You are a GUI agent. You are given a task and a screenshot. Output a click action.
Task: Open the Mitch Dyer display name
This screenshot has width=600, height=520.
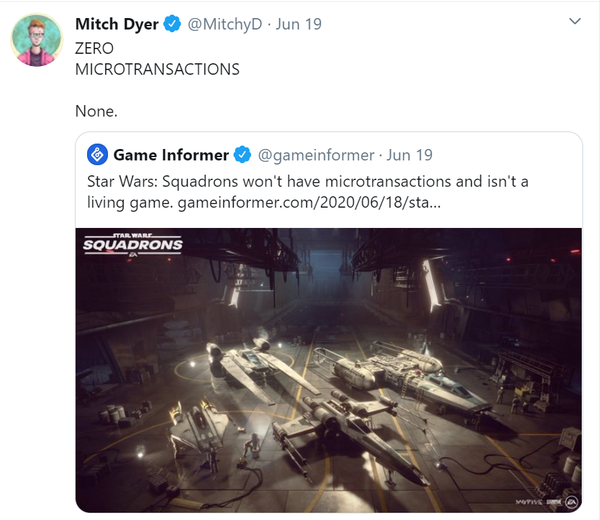(x=117, y=24)
